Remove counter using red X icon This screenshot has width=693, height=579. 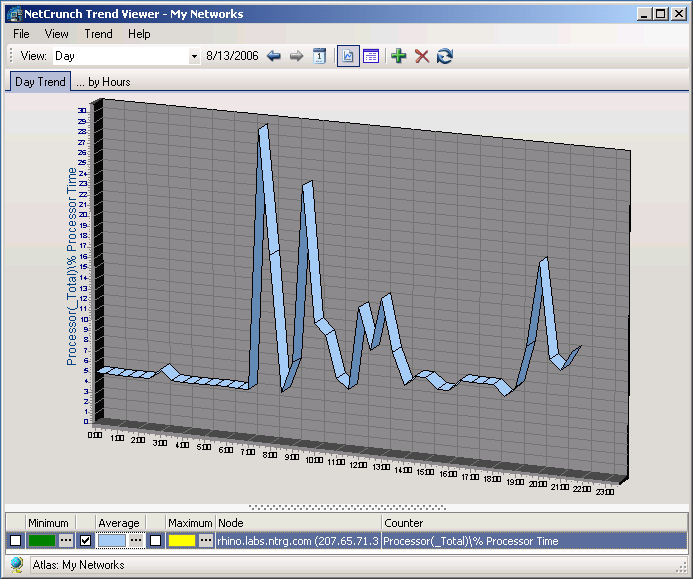pyautogui.click(x=422, y=56)
